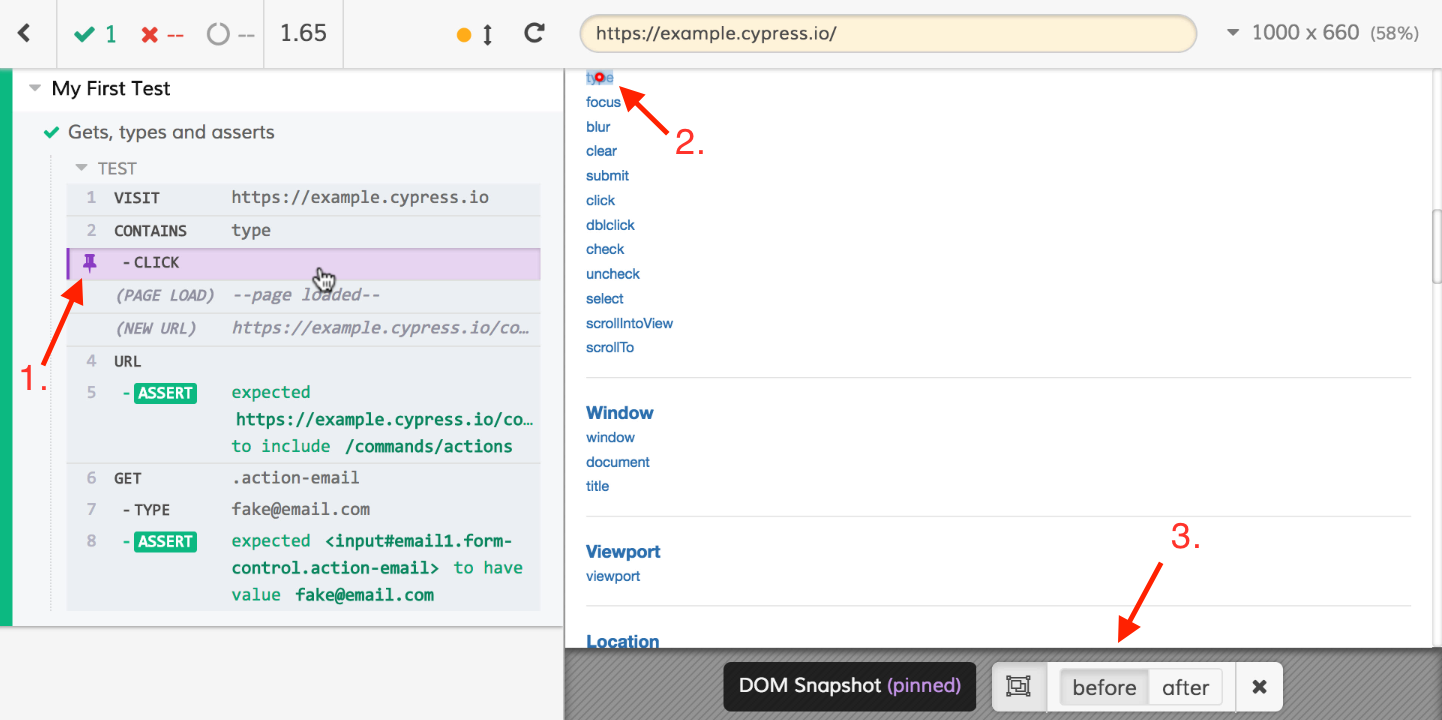Unpin the CLICK command via its pin icon
The width and height of the screenshot is (1442, 720).
[x=87, y=263]
